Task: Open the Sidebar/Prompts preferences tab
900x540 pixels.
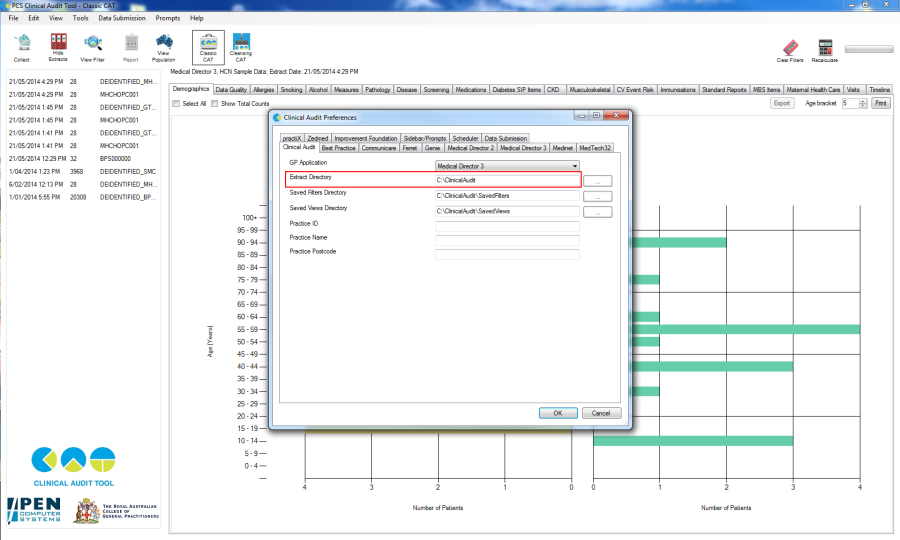Action: tap(425, 138)
